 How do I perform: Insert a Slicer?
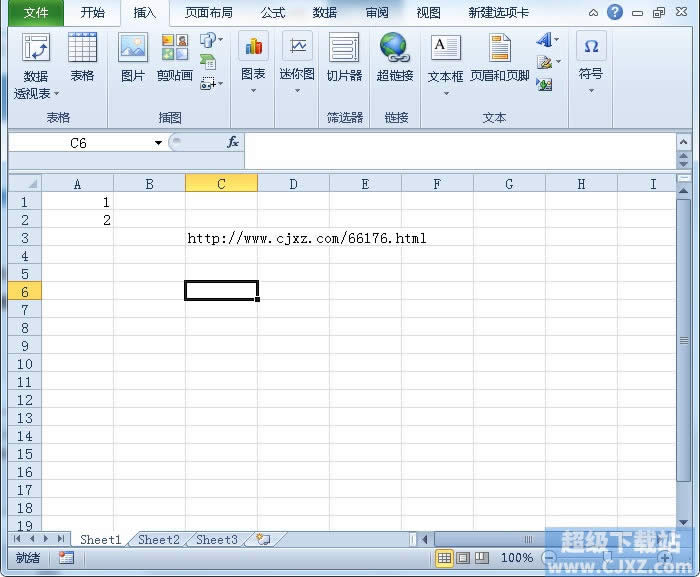point(344,57)
